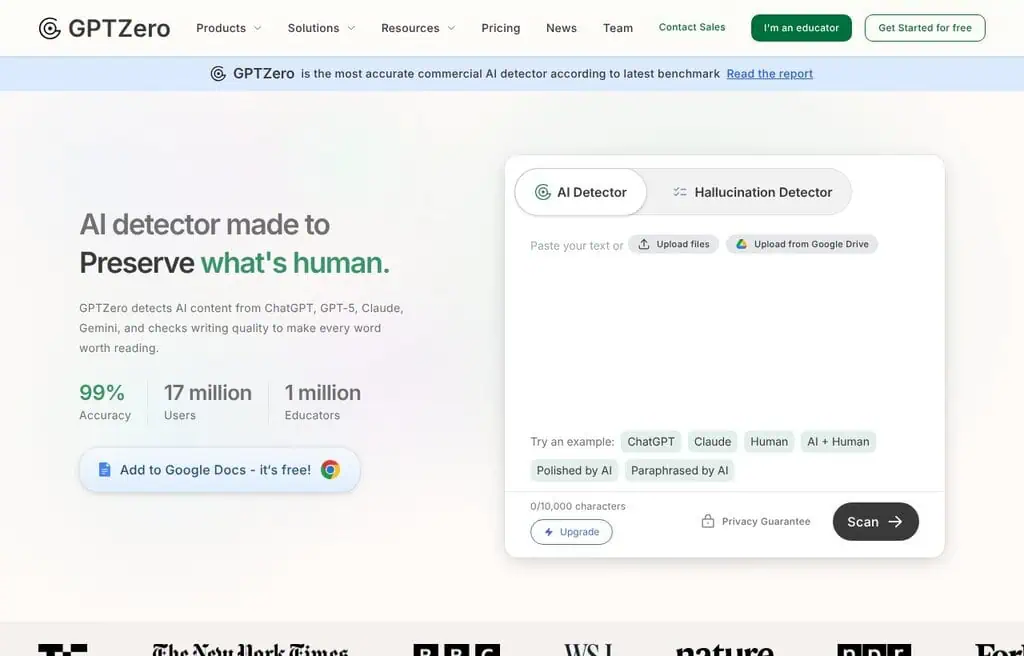Switch to the AI Detector tab
The width and height of the screenshot is (1024, 656).
point(581,192)
